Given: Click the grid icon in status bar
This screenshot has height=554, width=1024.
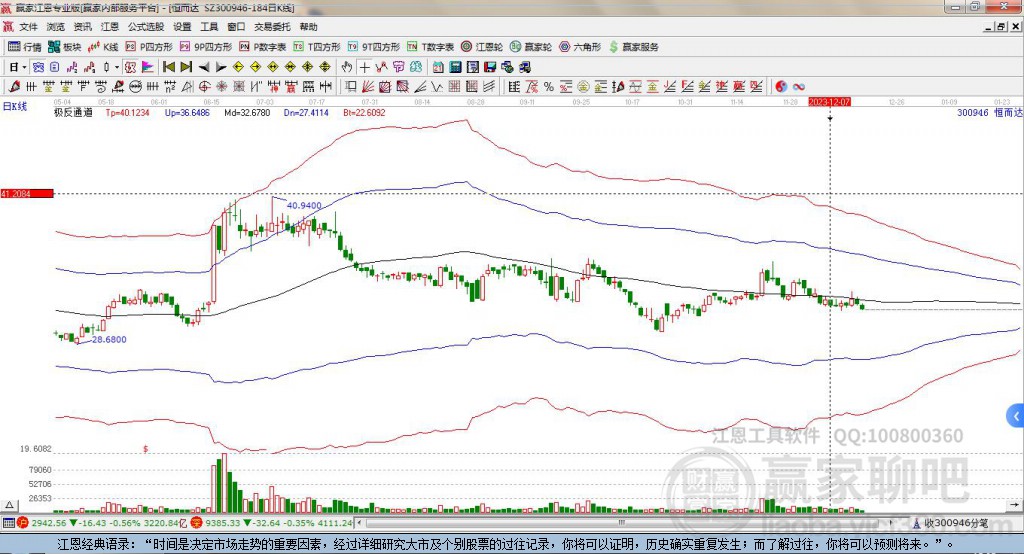Looking at the screenshot, I should pos(8,523).
